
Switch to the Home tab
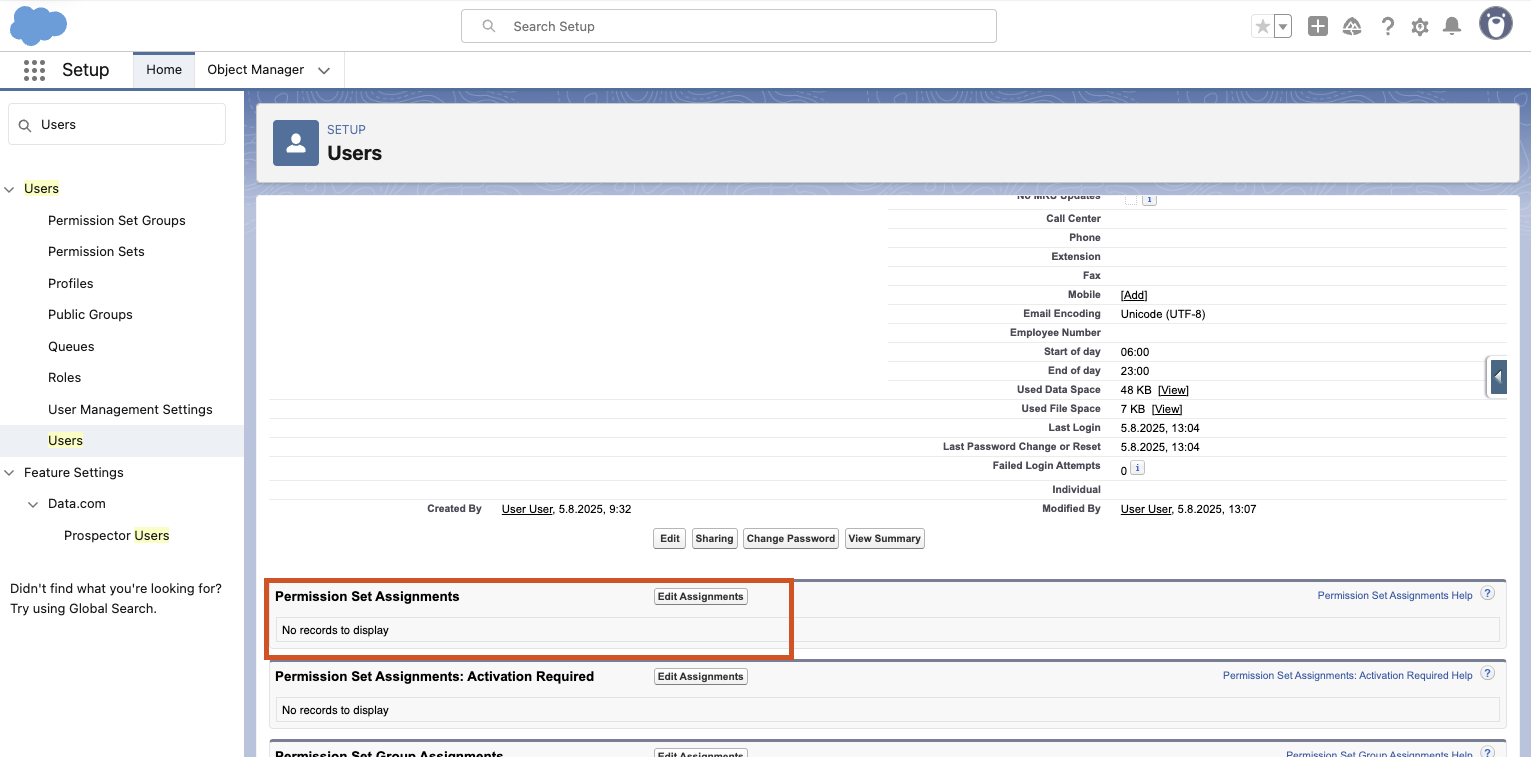pyautogui.click(x=164, y=70)
